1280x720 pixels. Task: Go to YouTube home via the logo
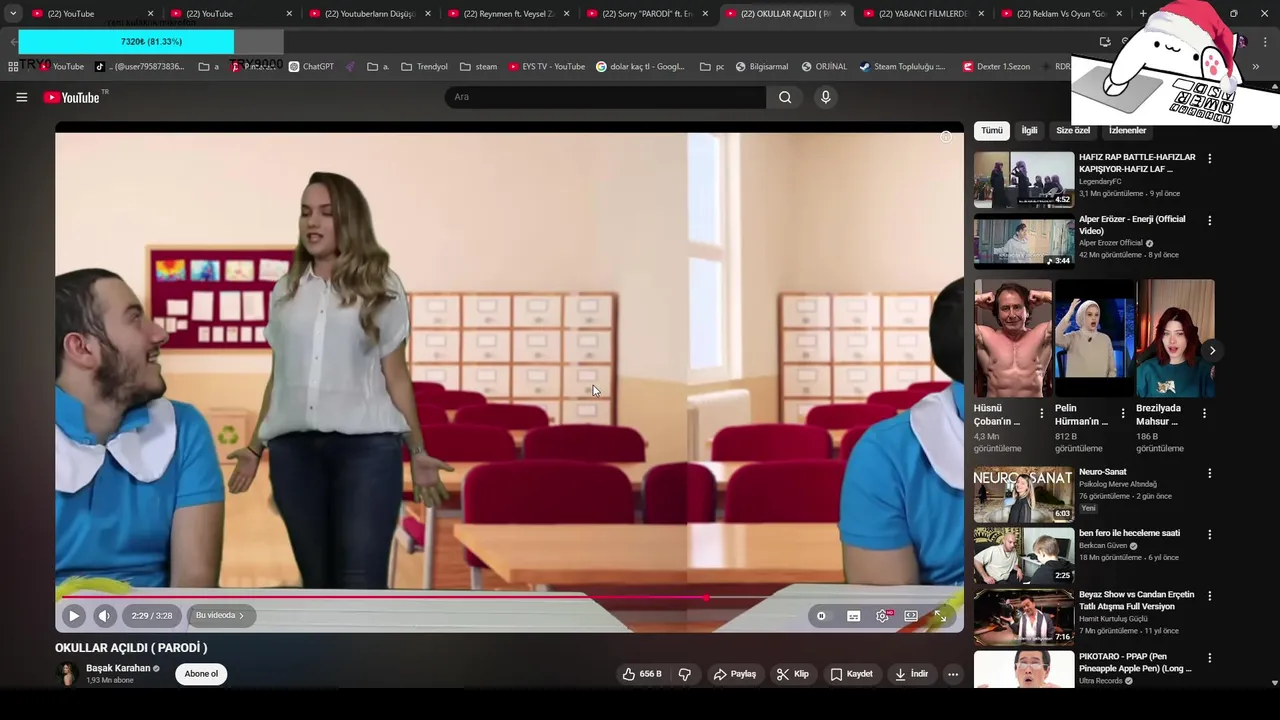point(72,97)
